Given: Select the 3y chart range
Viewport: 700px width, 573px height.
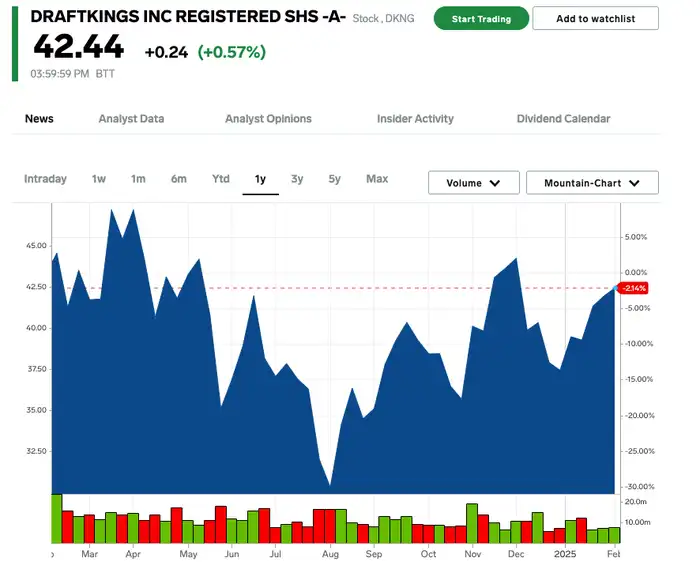Looking at the screenshot, I should click(297, 179).
